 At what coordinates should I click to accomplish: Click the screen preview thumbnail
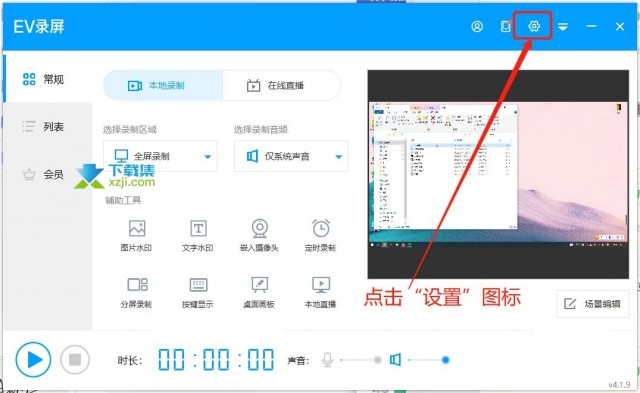coord(498,174)
